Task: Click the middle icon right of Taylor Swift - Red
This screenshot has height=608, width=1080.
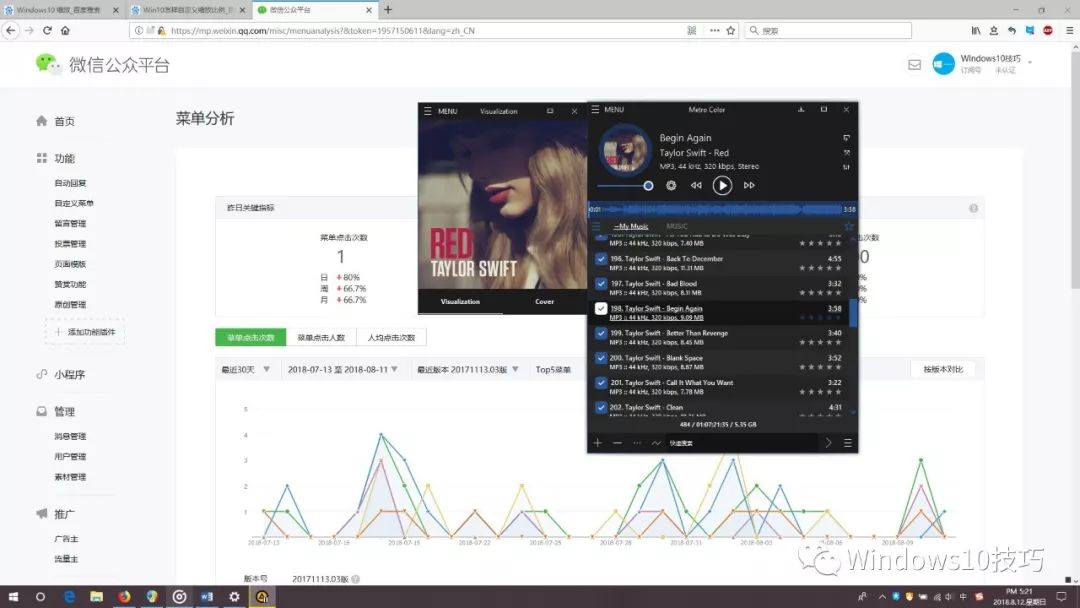Action: tap(847, 153)
